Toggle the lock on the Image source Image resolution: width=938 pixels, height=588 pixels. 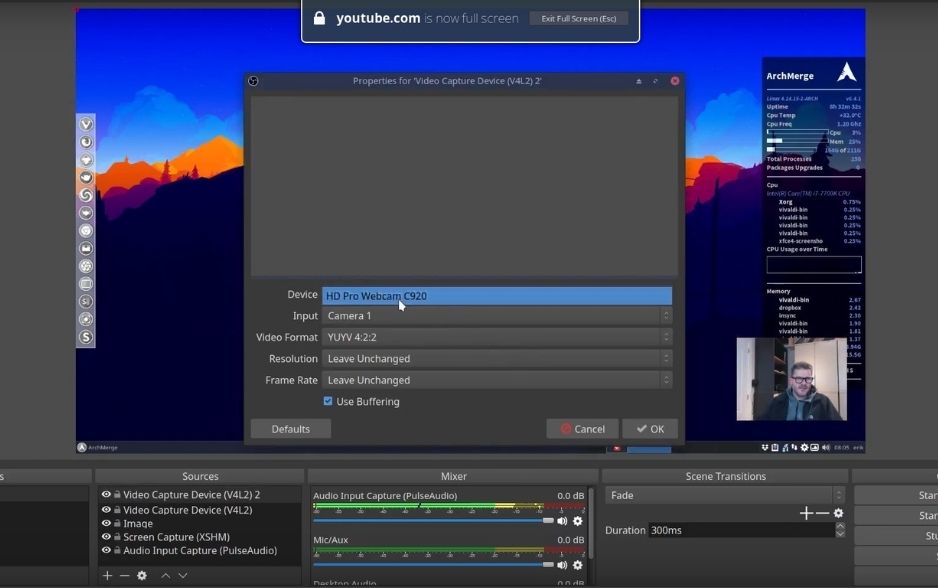[117, 523]
